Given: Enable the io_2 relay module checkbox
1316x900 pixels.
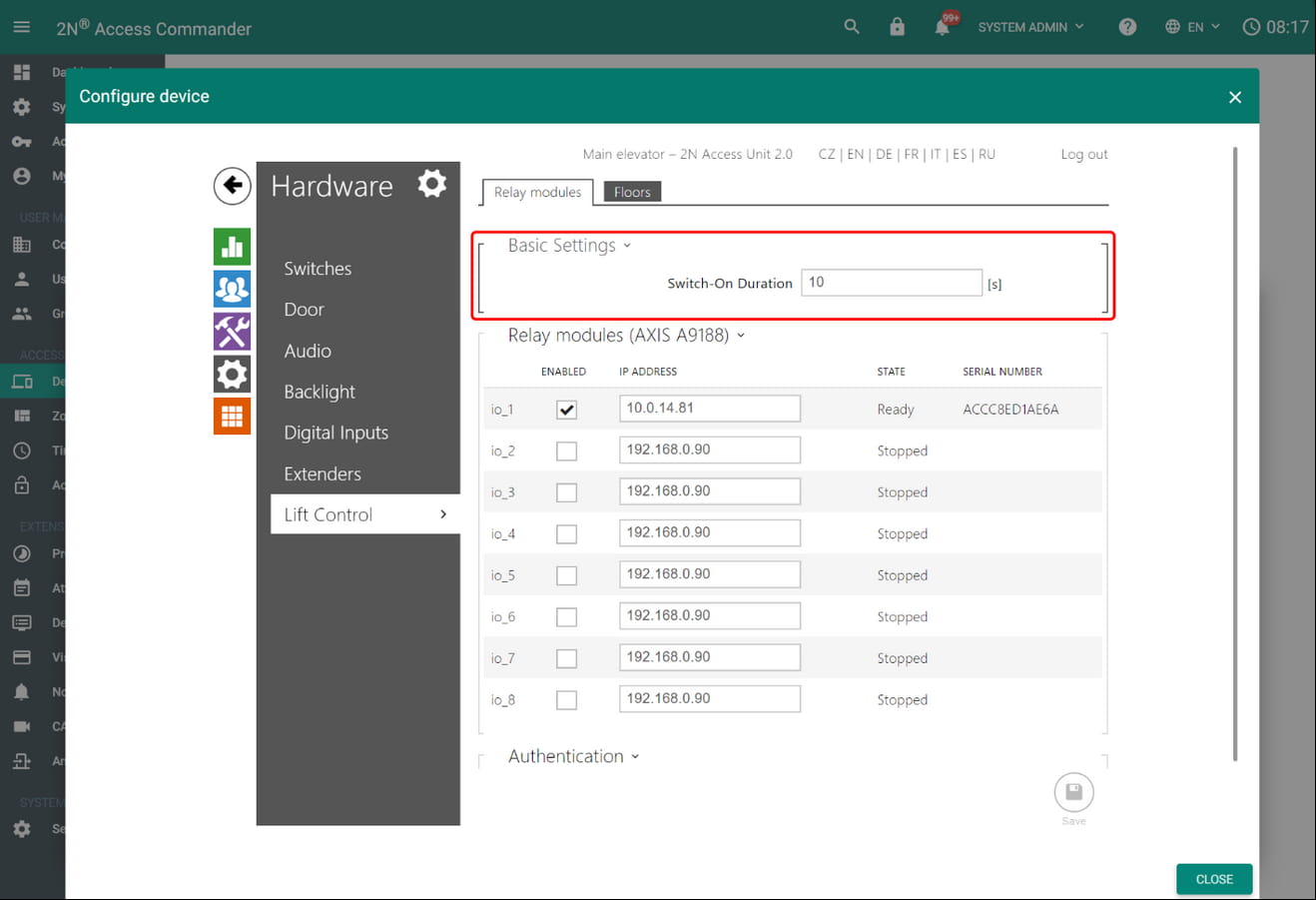Looking at the screenshot, I should (566, 450).
